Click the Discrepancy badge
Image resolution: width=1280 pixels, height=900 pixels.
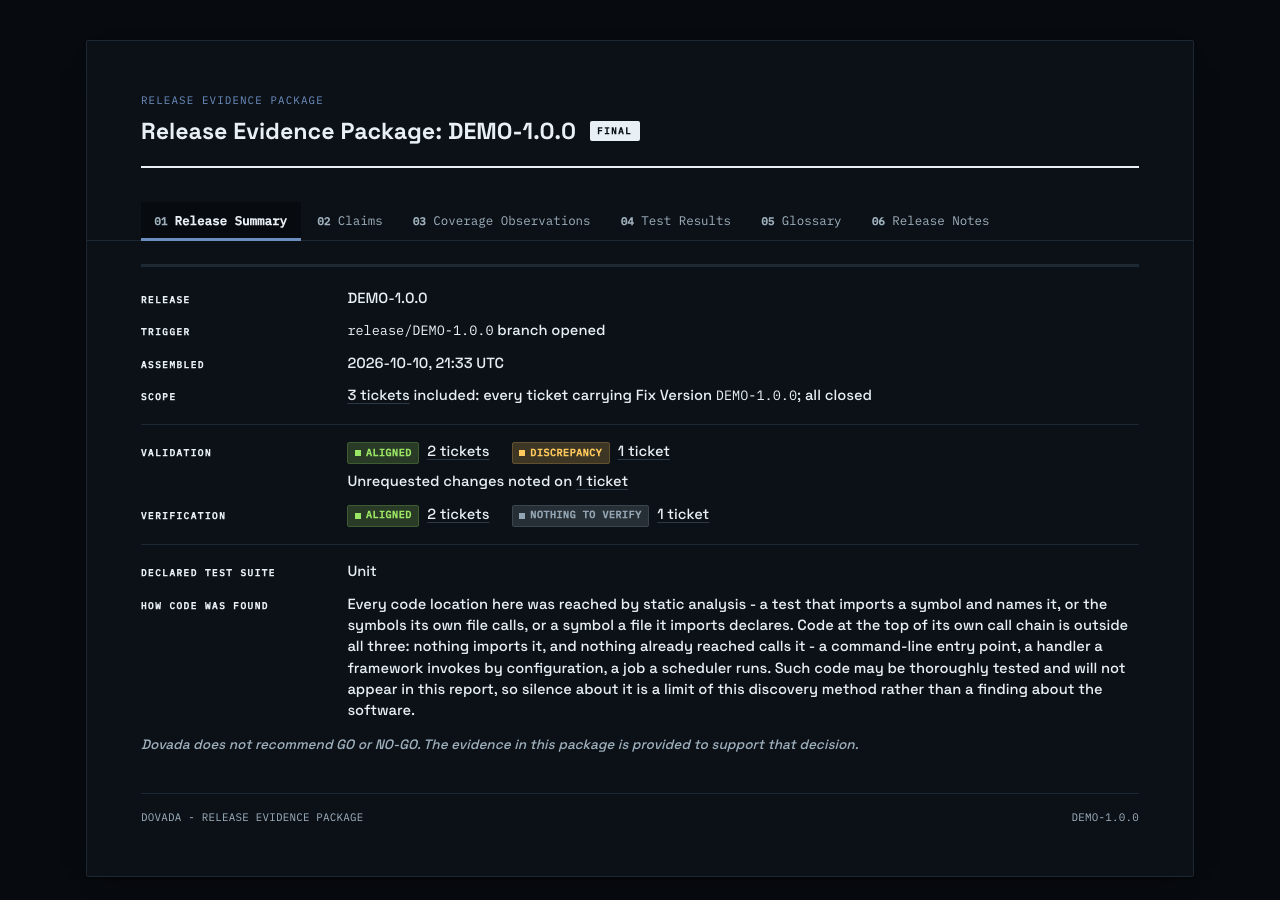point(561,453)
